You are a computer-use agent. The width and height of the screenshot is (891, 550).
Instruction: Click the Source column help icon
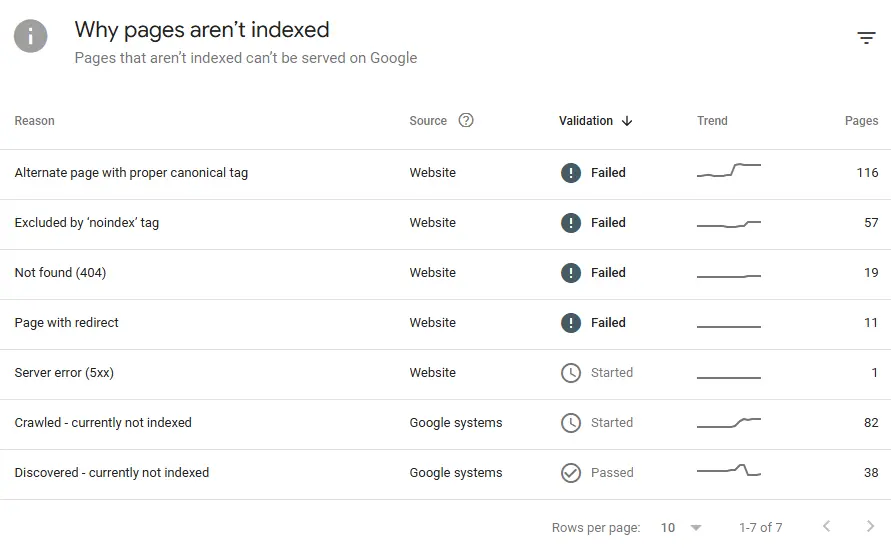click(x=466, y=121)
